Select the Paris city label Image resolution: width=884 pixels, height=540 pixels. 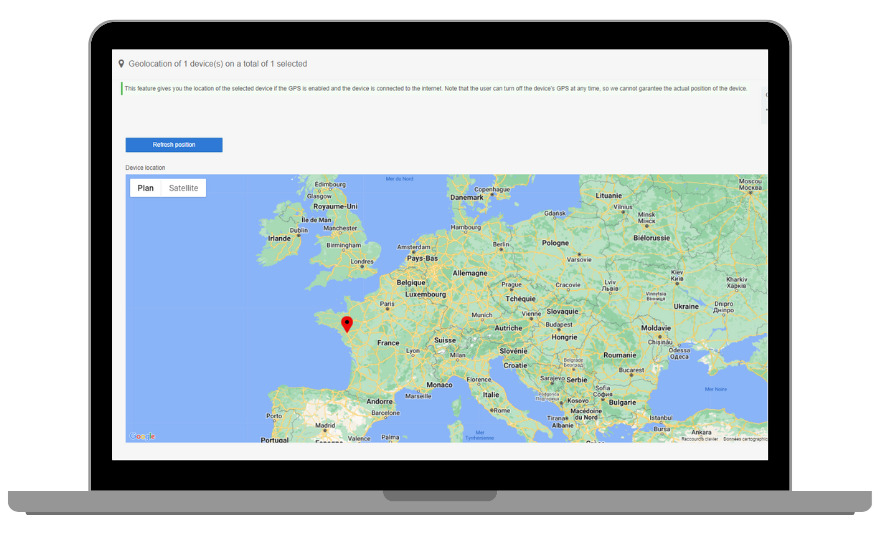coord(387,304)
